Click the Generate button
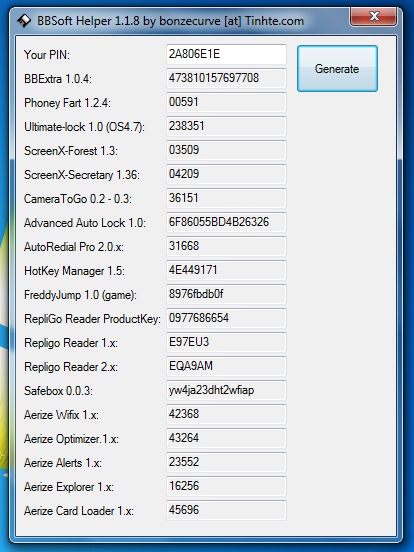 point(337,69)
